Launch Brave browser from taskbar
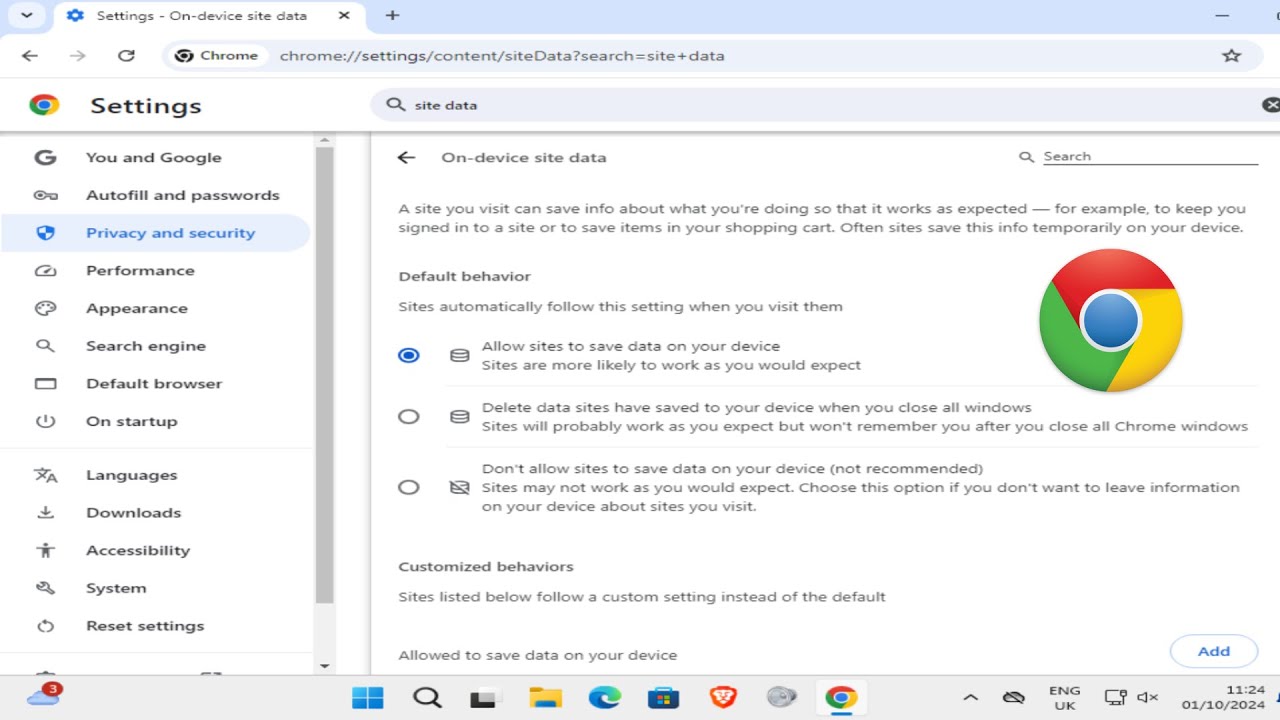Screen dimensions: 1280x720 [722, 698]
